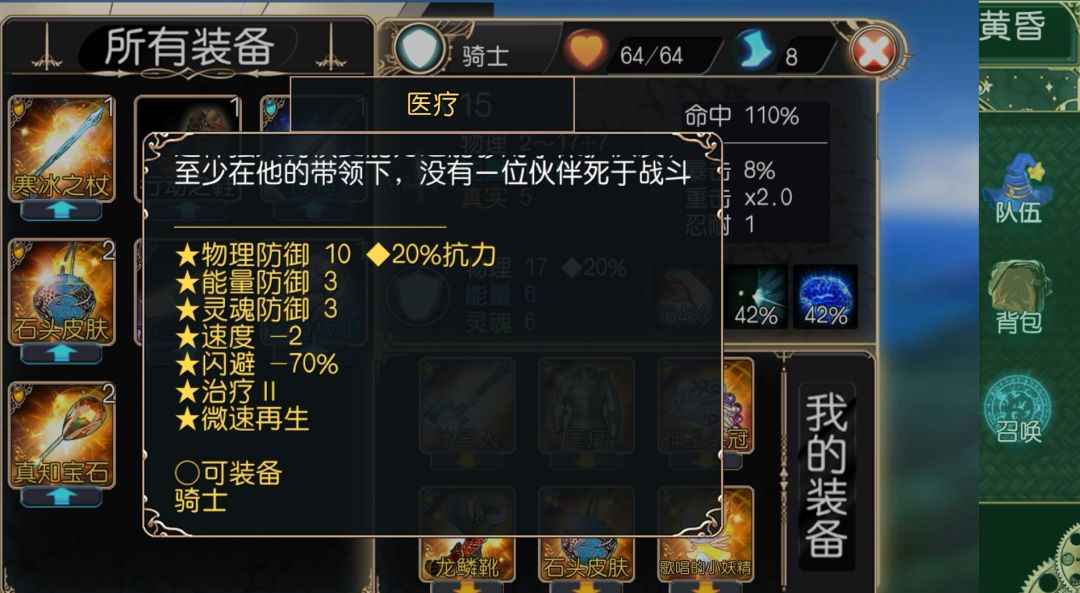
Task: Select the 真知宝石 gem card
Action: [x=62, y=435]
